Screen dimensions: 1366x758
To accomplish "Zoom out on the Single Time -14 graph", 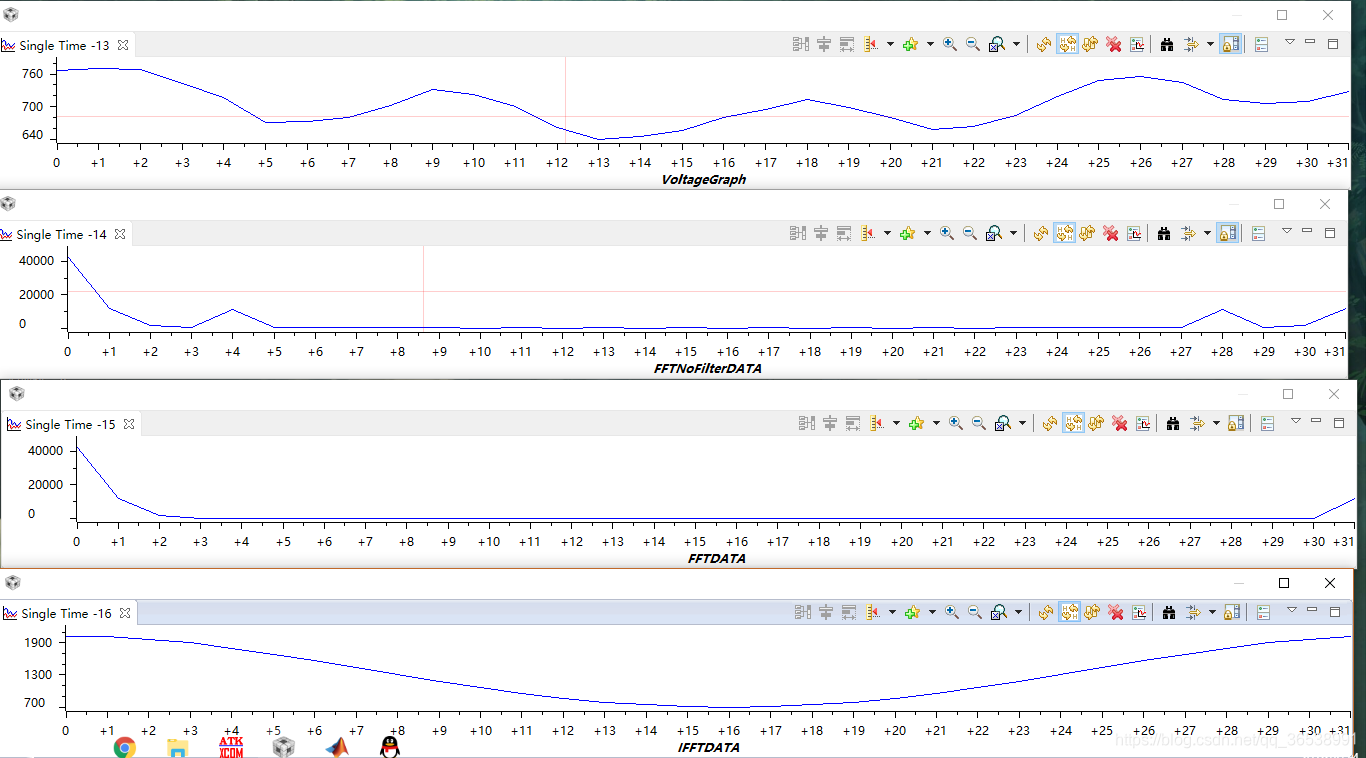I will click(969, 234).
